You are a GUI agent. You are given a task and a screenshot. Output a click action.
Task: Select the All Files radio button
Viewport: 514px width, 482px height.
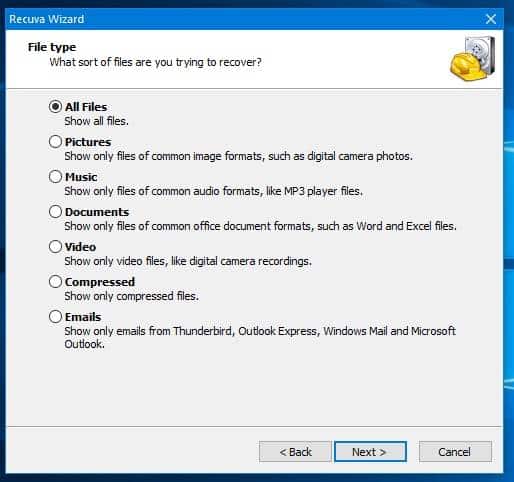tap(55, 107)
